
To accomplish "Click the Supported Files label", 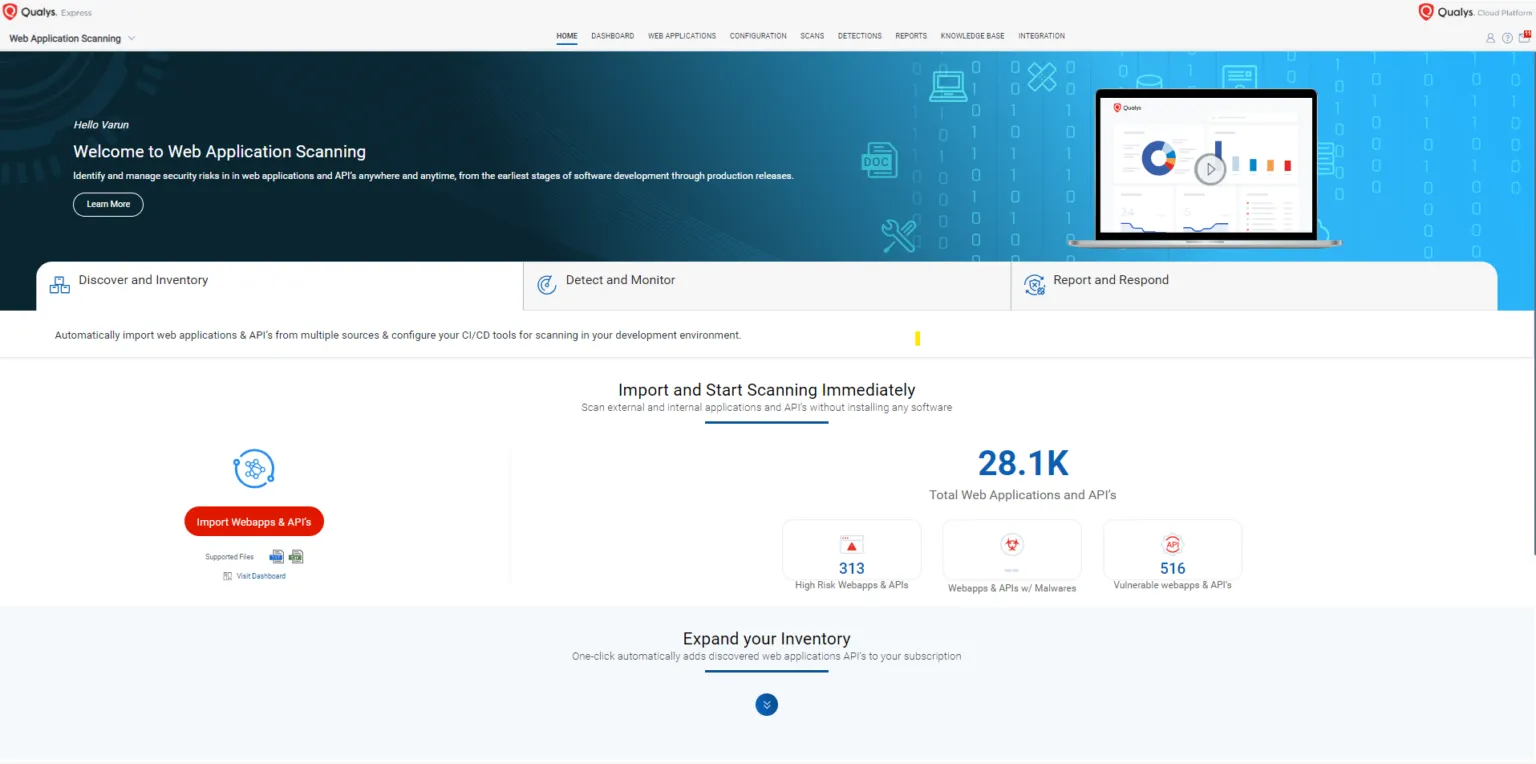I will 230,557.
